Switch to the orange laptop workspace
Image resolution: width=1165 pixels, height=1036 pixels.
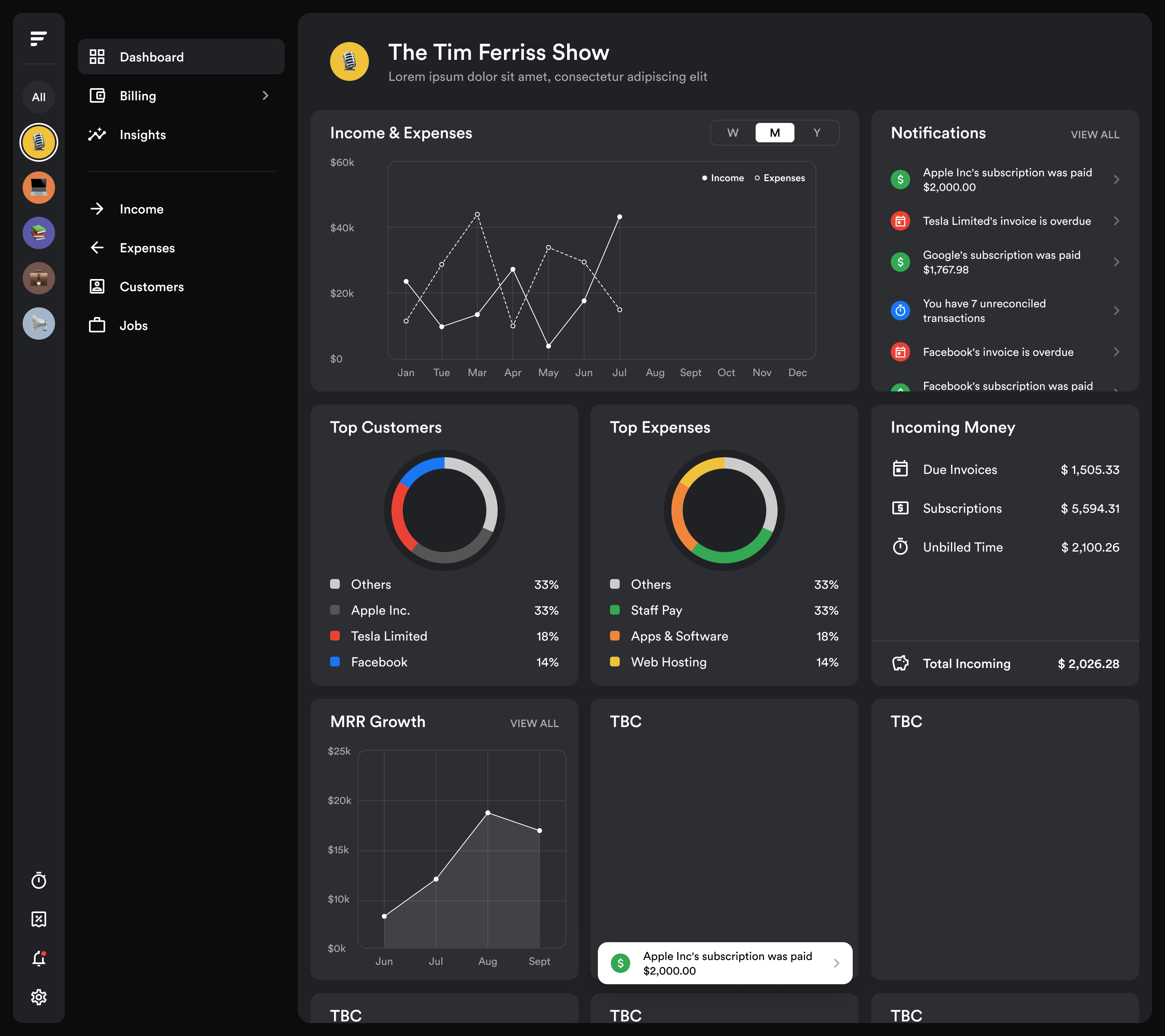(39, 188)
